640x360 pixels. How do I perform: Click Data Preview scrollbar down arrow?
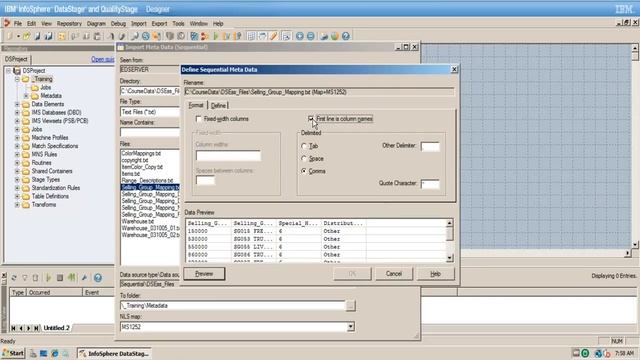tap(449, 258)
